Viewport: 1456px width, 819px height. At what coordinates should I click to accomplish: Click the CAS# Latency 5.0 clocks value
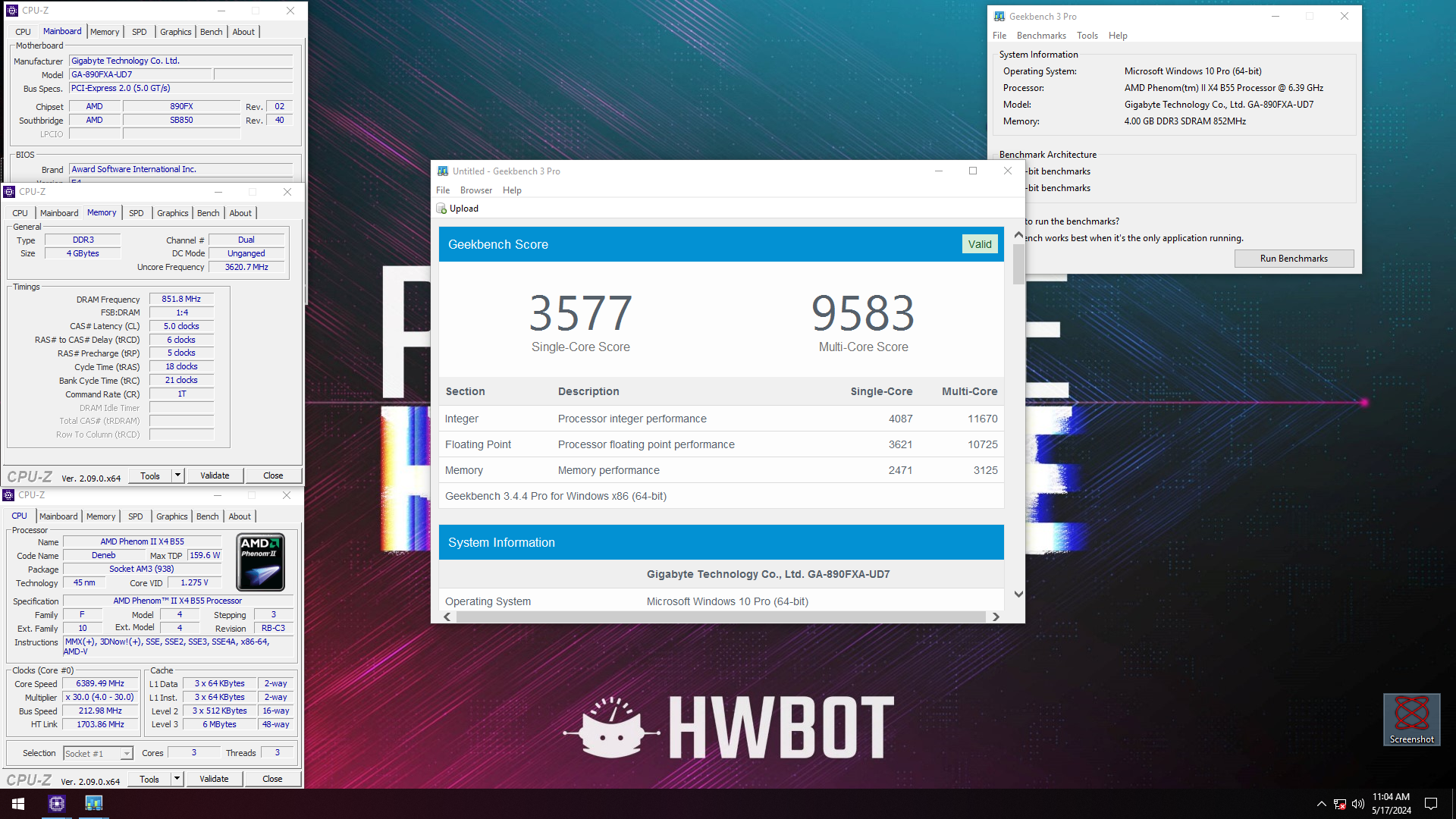(181, 326)
